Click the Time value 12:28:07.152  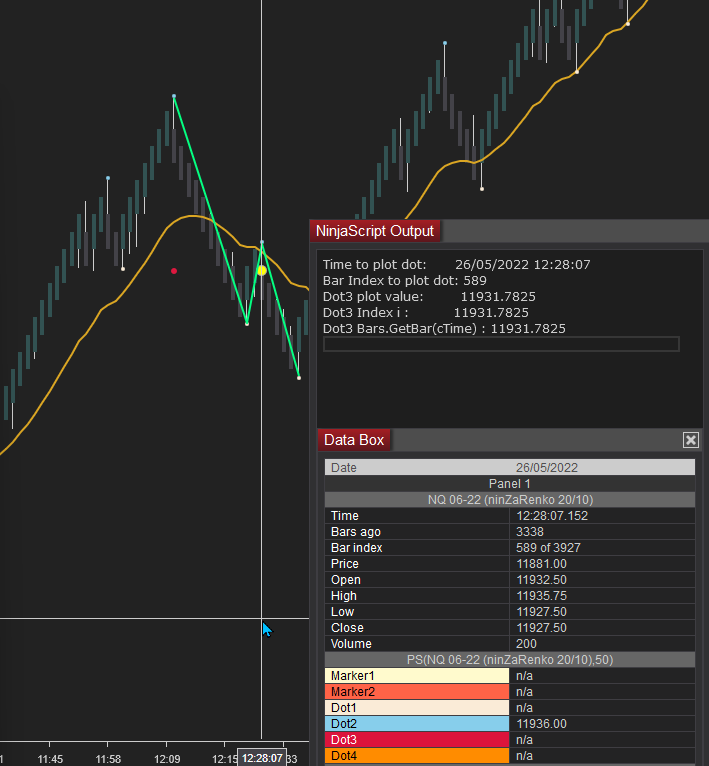click(552, 516)
